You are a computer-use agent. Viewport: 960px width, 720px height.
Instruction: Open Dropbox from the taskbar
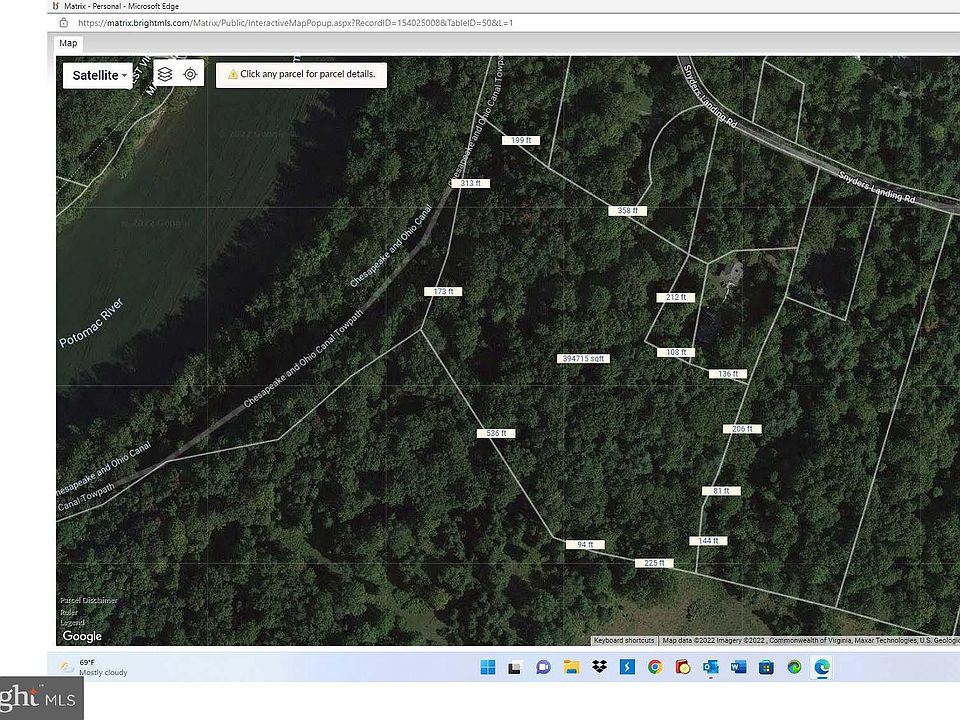599,666
